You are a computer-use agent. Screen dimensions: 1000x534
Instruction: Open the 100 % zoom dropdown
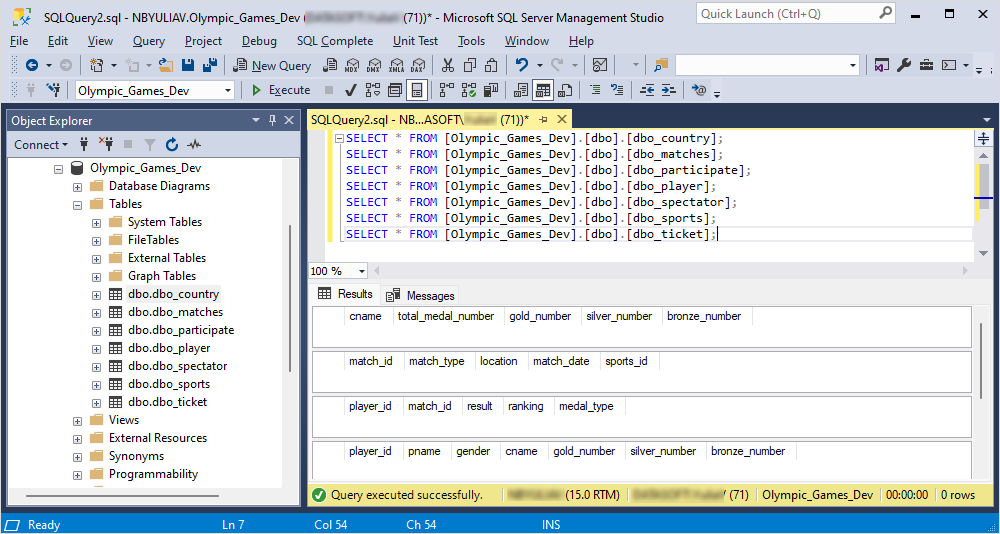point(362,271)
